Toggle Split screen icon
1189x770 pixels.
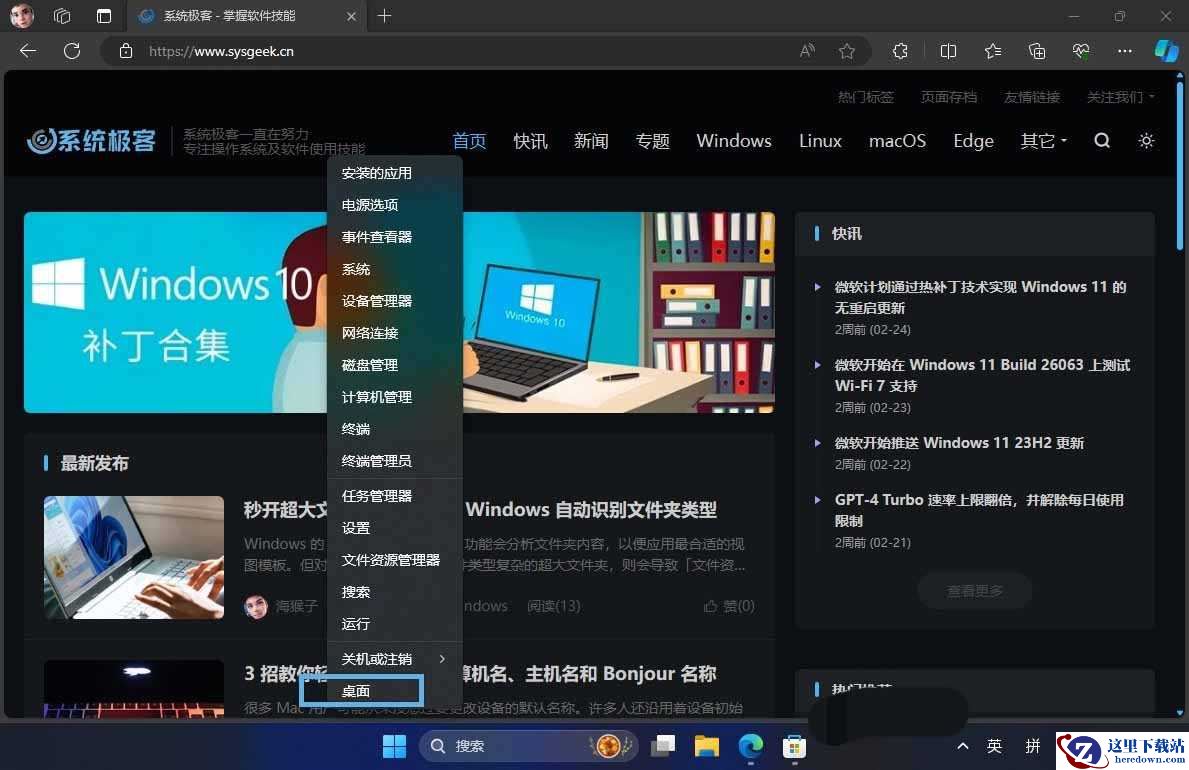click(x=948, y=51)
